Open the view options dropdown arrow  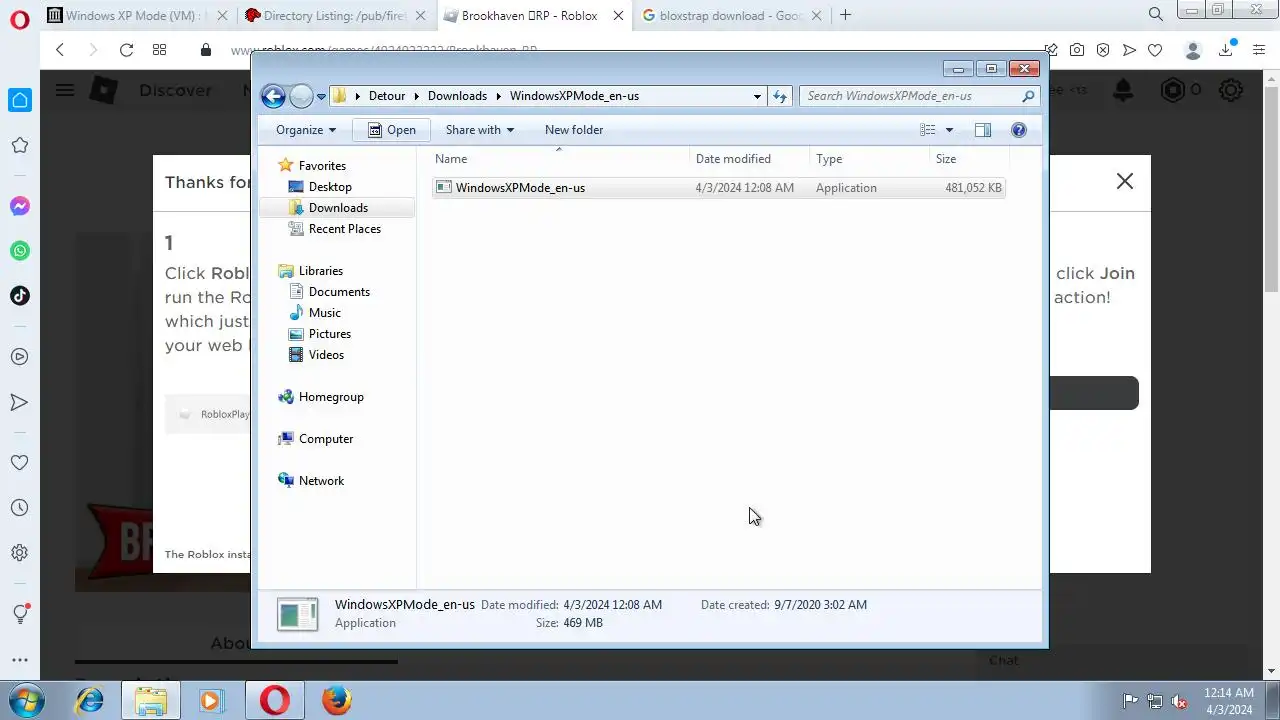[x=949, y=130]
